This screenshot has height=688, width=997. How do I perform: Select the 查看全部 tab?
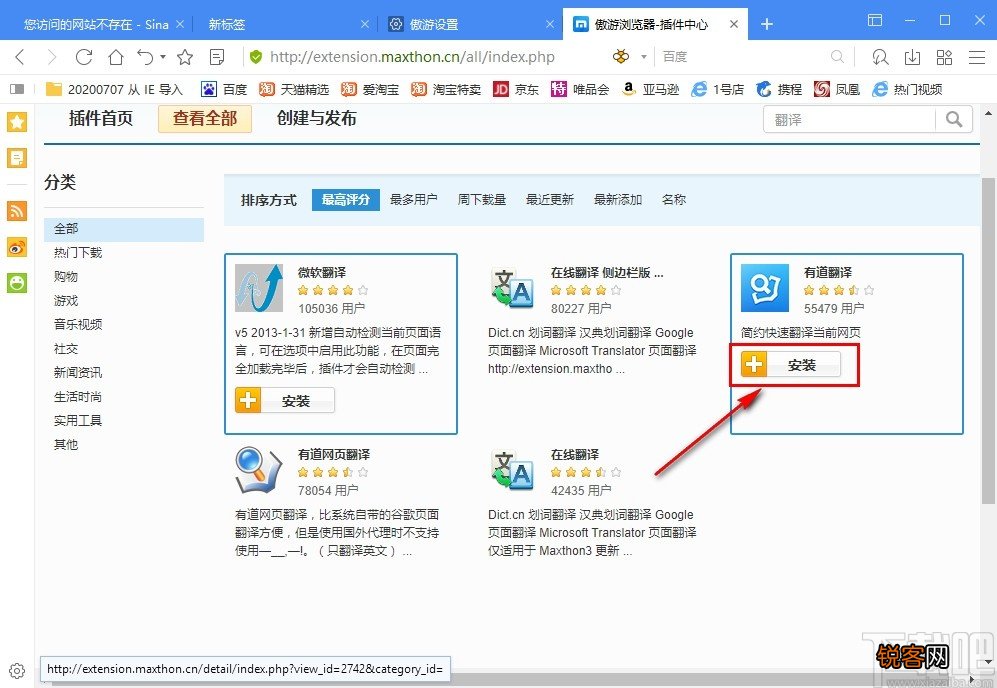point(205,119)
